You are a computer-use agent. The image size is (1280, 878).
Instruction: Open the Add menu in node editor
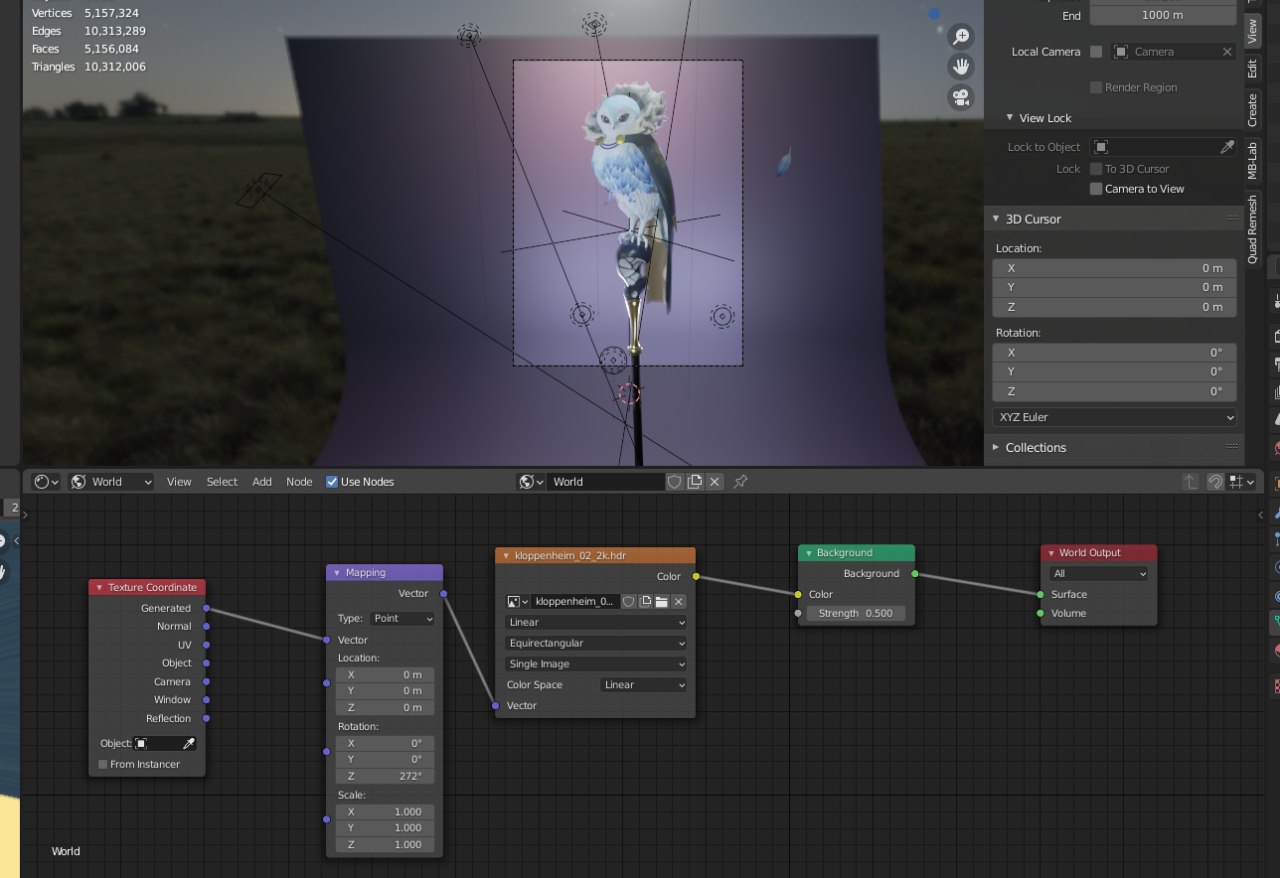point(262,482)
